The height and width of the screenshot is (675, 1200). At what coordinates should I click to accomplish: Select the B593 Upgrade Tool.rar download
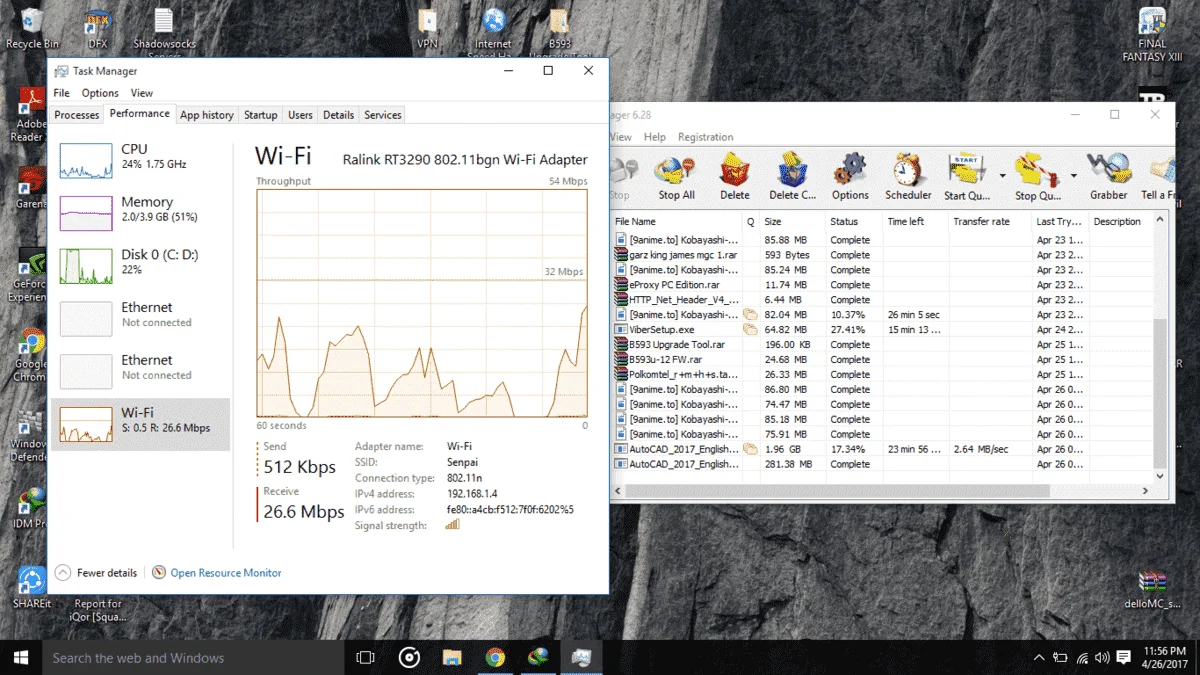click(x=881, y=344)
